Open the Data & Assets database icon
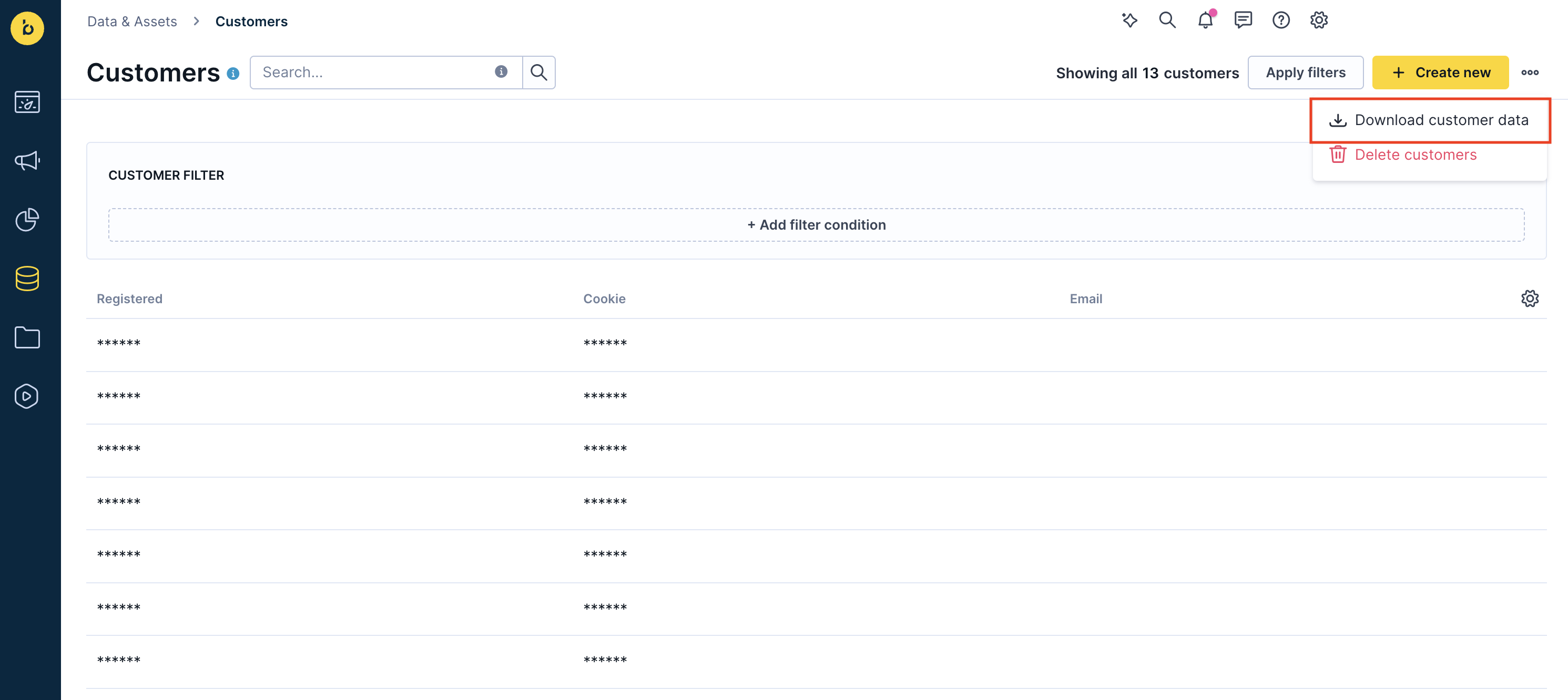The image size is (1568, 700). (27, 279)
